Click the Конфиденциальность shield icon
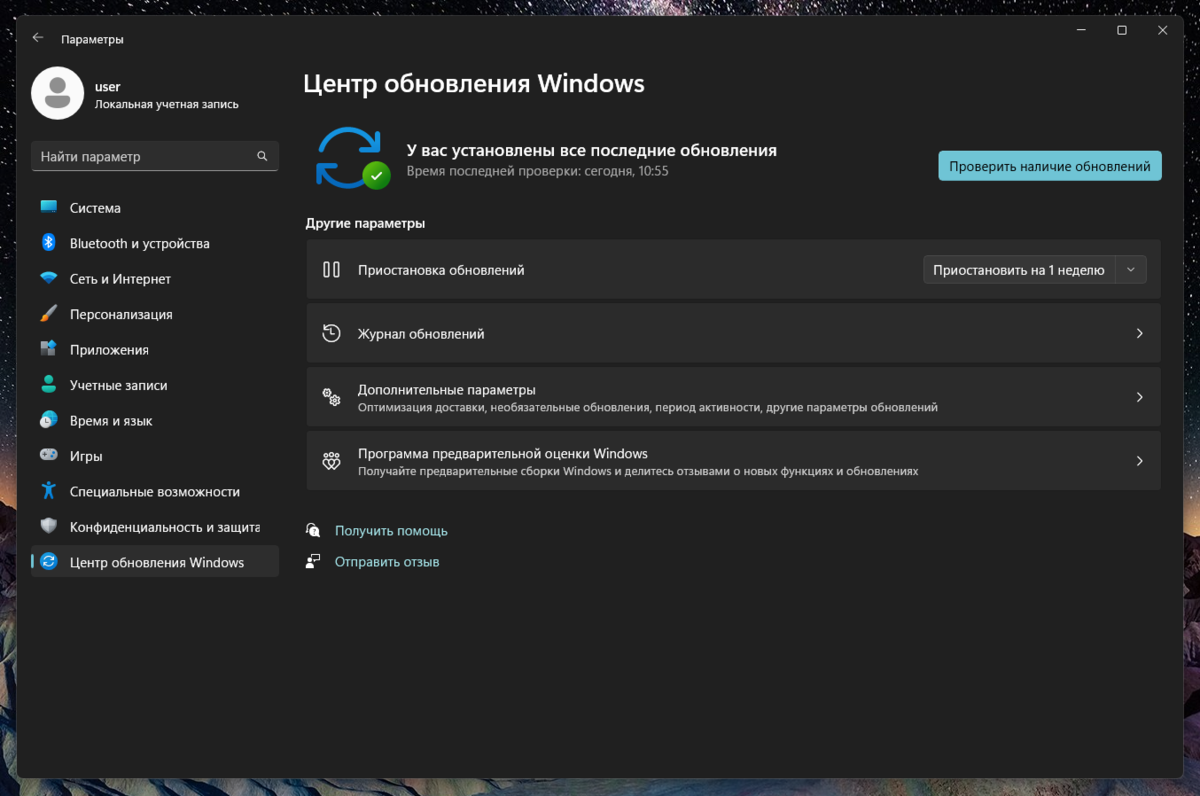 click(x=49, y=527)
